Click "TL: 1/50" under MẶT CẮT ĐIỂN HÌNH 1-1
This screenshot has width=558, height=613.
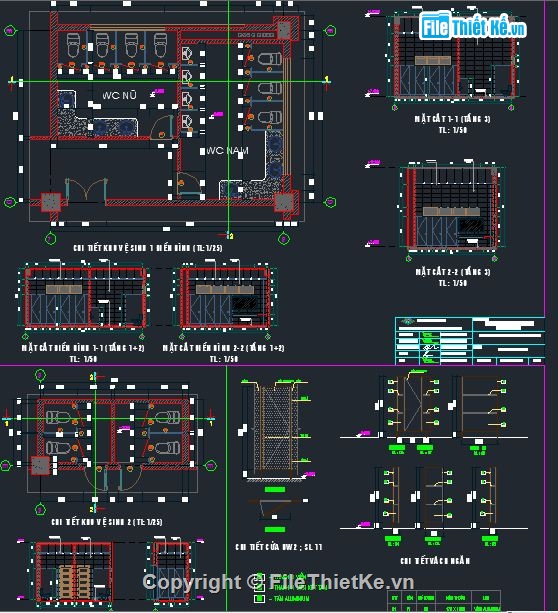[83, 358]
